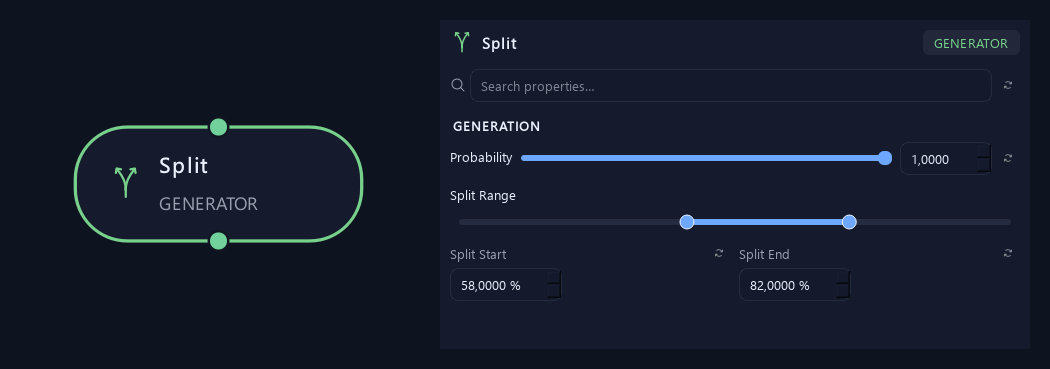Increase Probability with the stepper up arrow

click(x=984, y=151)
